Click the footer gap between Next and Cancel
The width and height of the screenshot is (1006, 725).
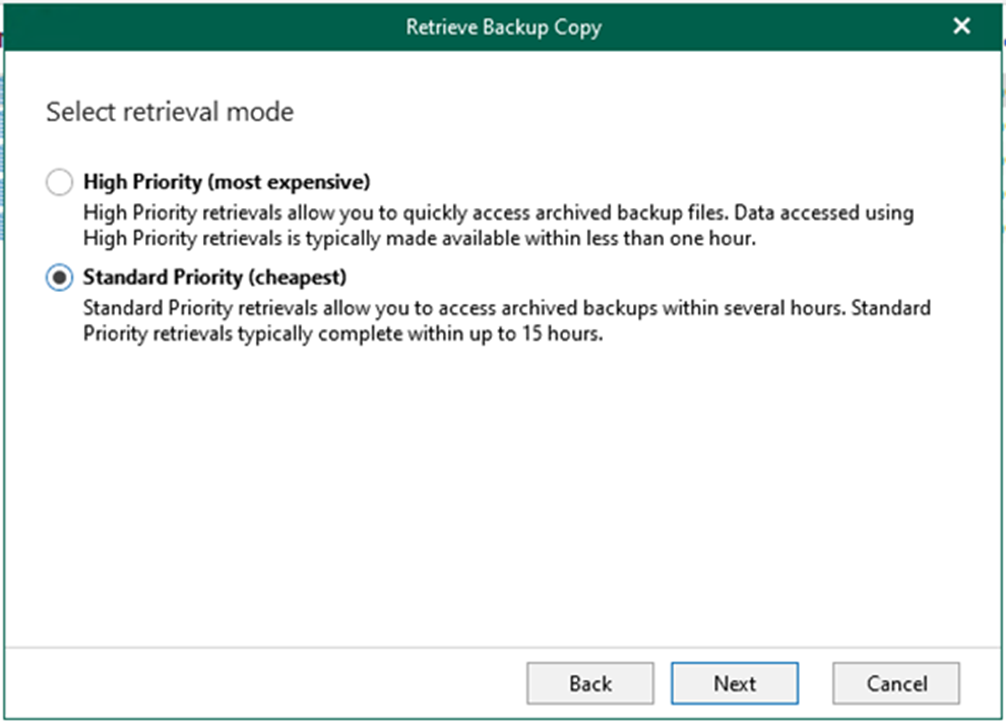(x=815, y=684)
